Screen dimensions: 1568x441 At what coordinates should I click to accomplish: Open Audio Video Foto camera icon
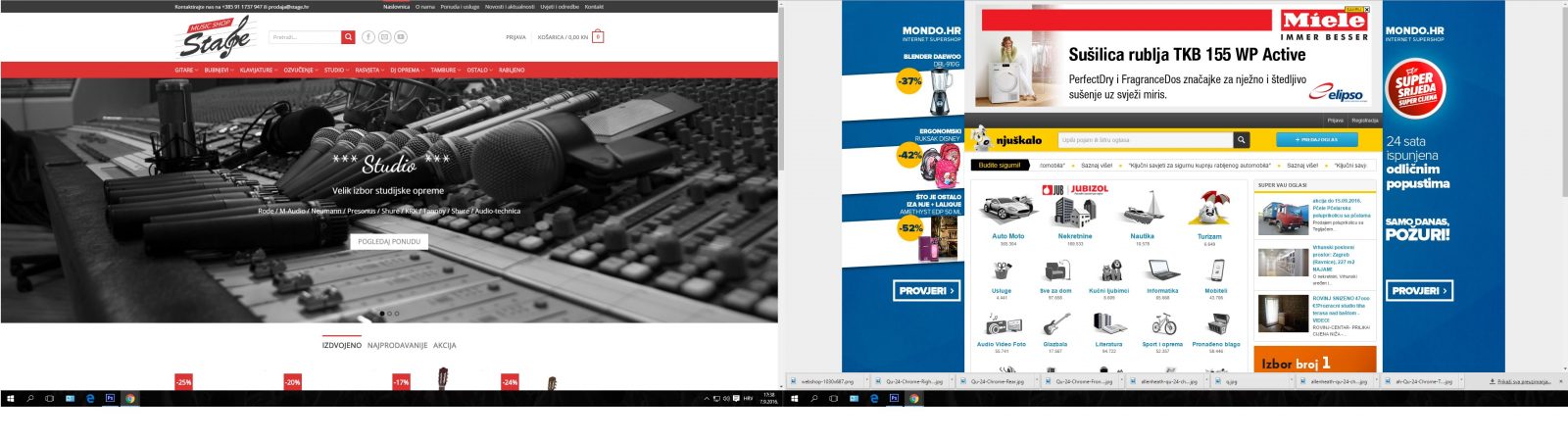(x=1002, y=325)
